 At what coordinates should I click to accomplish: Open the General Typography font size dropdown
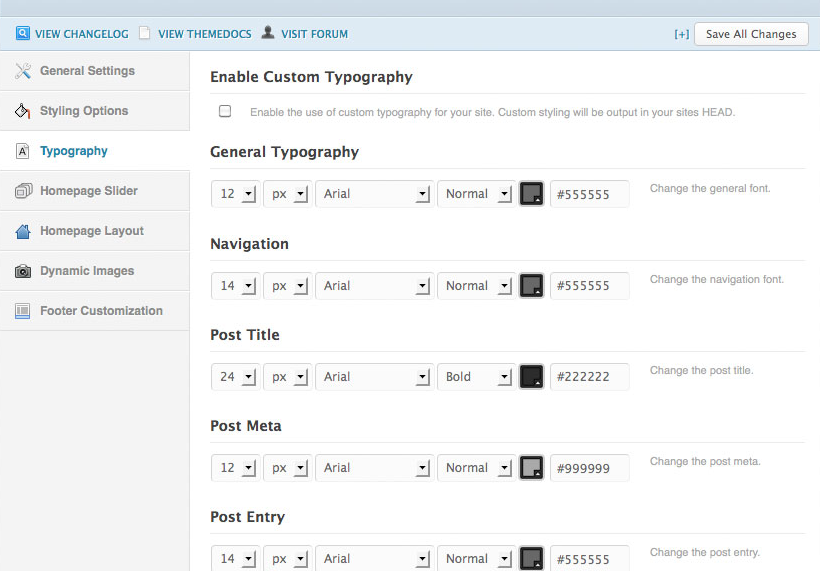click(235, 194)
